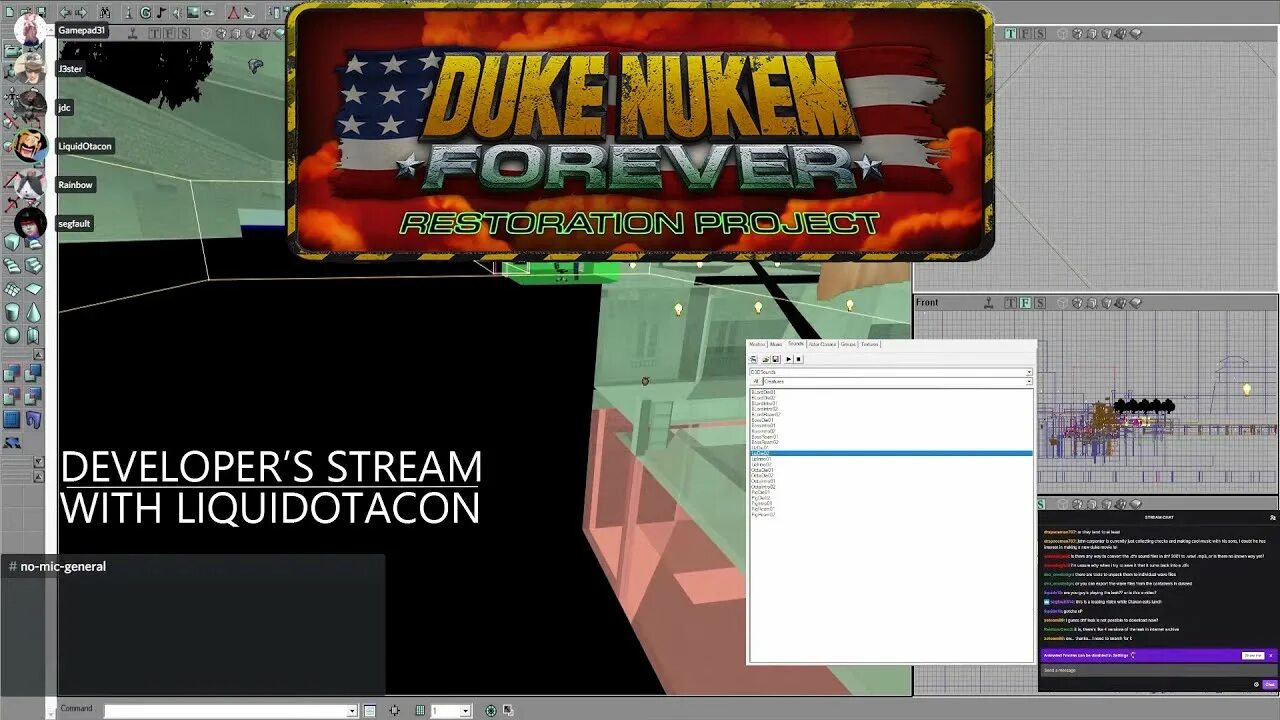This screenshot has width=1280, height=720.
Task: Open the no-mic-general channel header
Action: tap(57, 566)
